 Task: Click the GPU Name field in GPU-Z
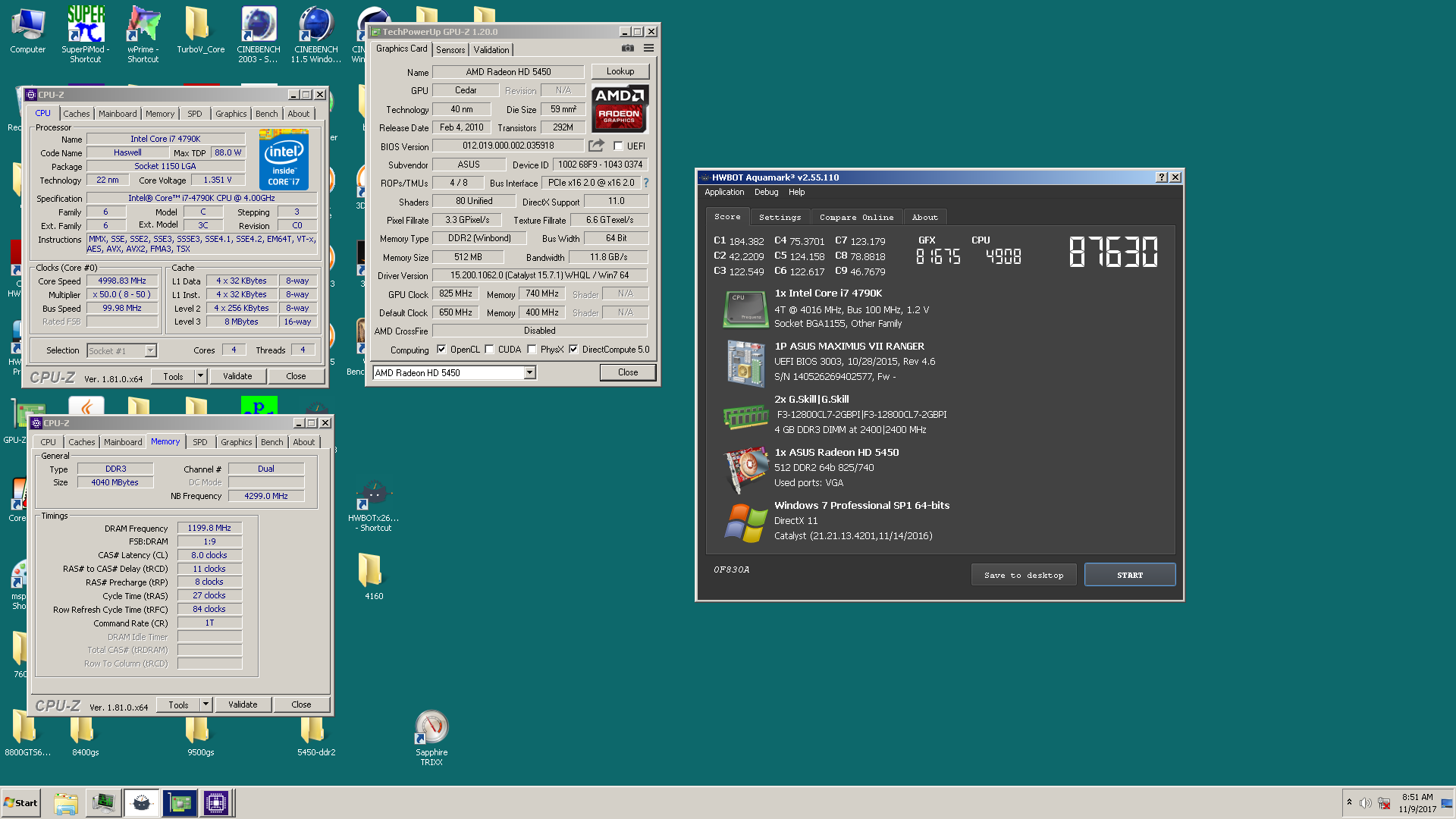[508, 72]
